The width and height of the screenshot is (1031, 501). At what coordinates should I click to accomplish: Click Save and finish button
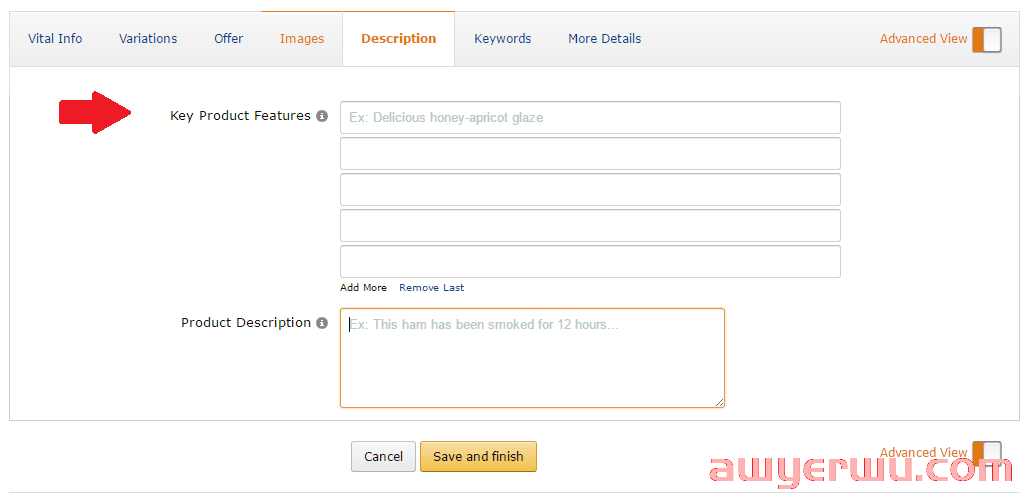[x=478, y=457]
